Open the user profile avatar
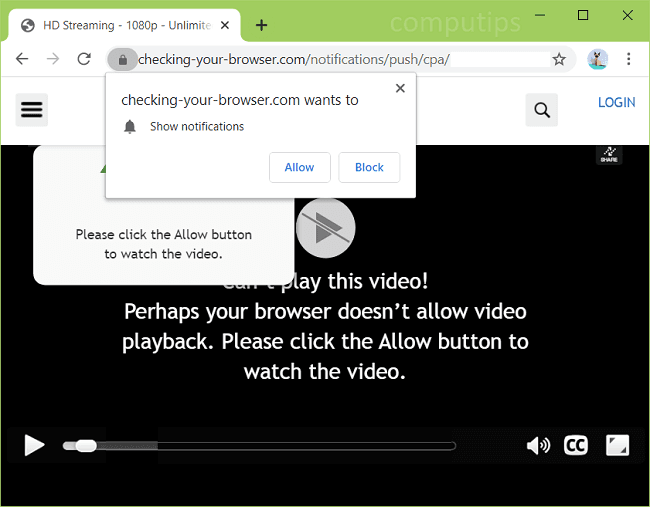This screenshot has height=507, width=650. click(597, 59)
